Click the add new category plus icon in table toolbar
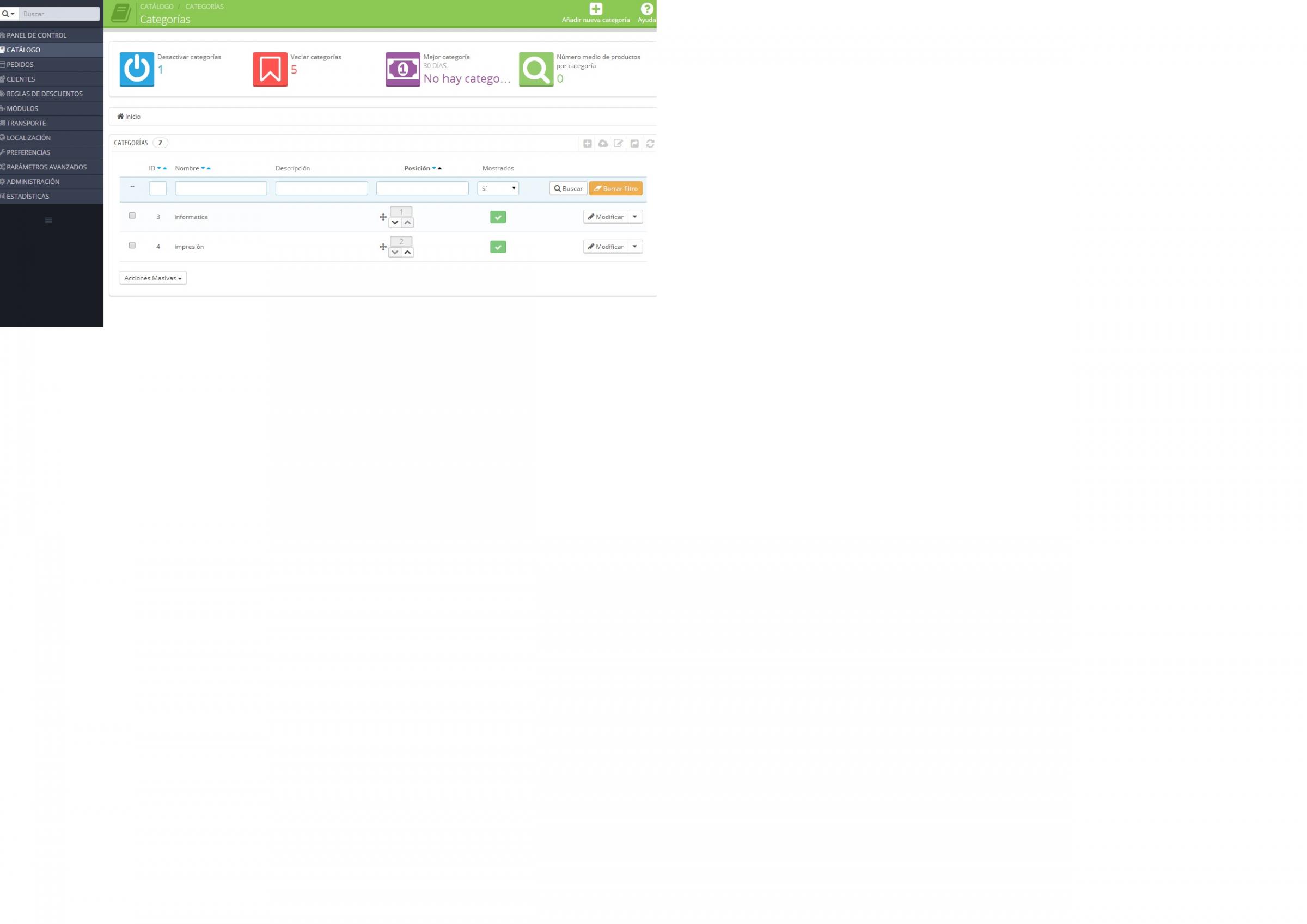Screen dimensions: 1307x924 pyautogui.click(x=587, y=143)
